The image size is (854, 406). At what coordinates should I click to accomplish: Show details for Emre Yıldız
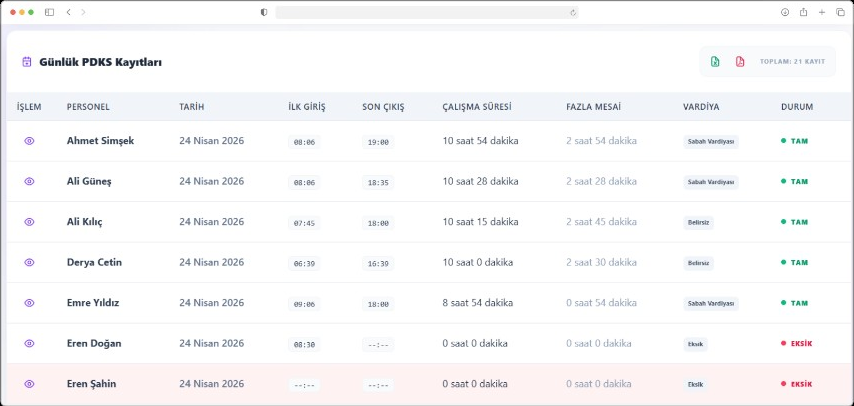(x=29, y=303)
